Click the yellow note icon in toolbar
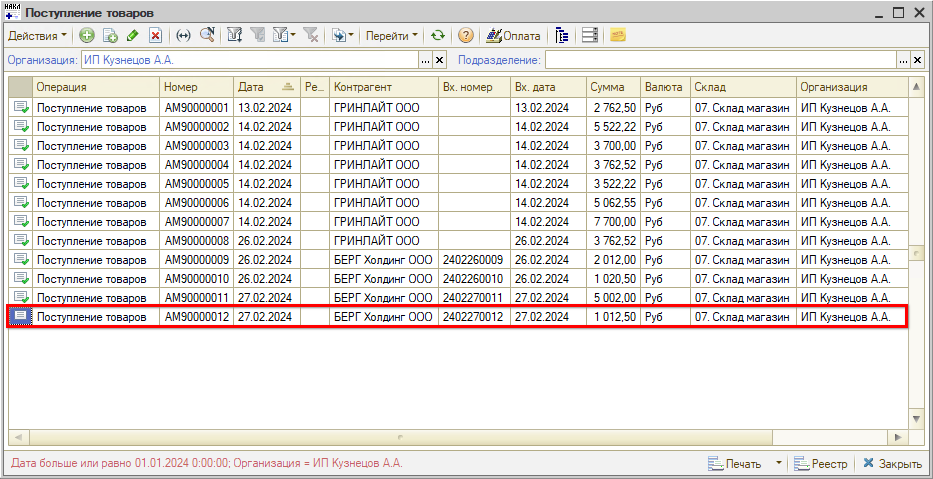This screenshot has width=933, height=479. [x=618, y=36]
